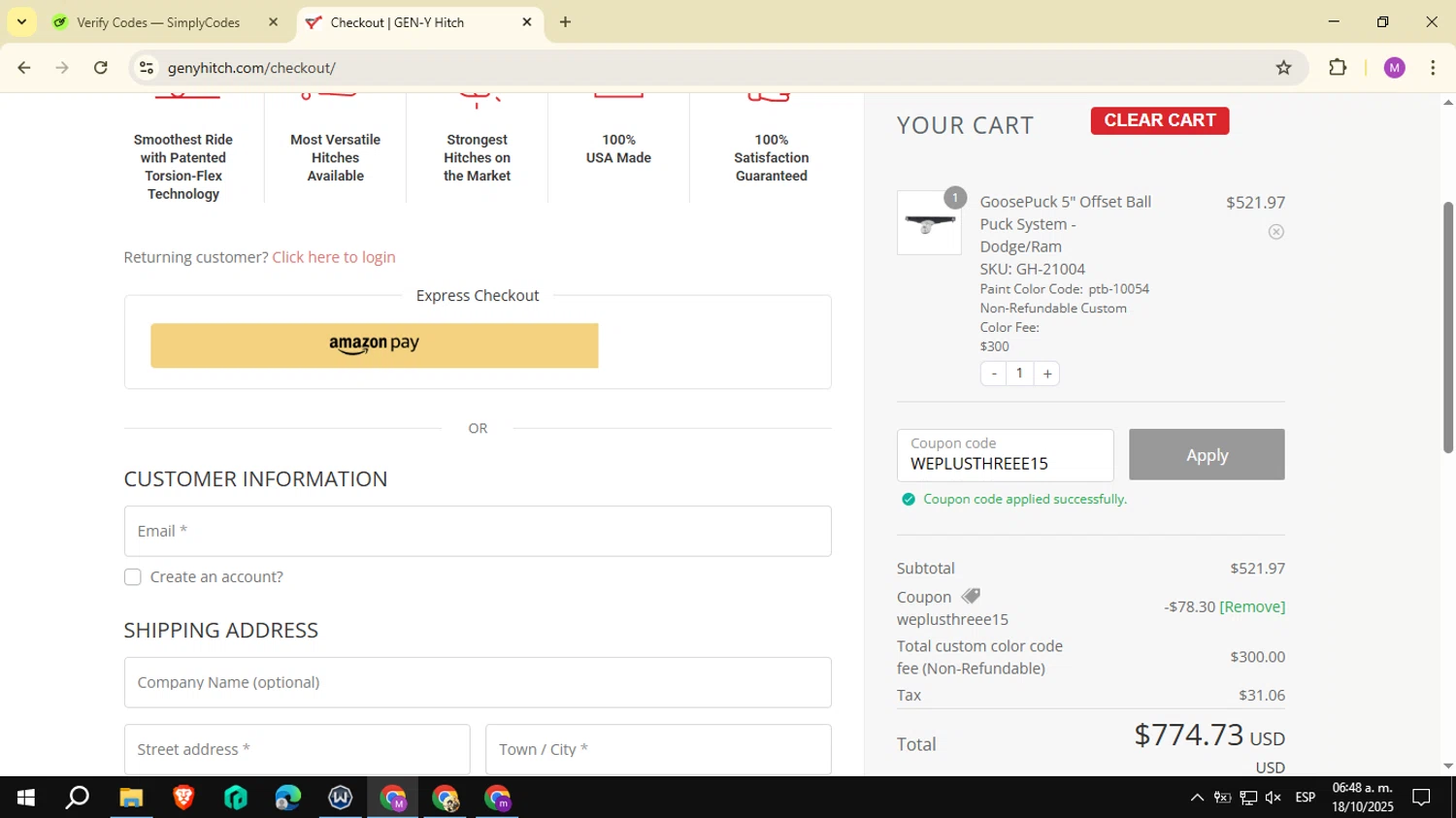
Task: Click the Street address field
Action: [297, 749]
